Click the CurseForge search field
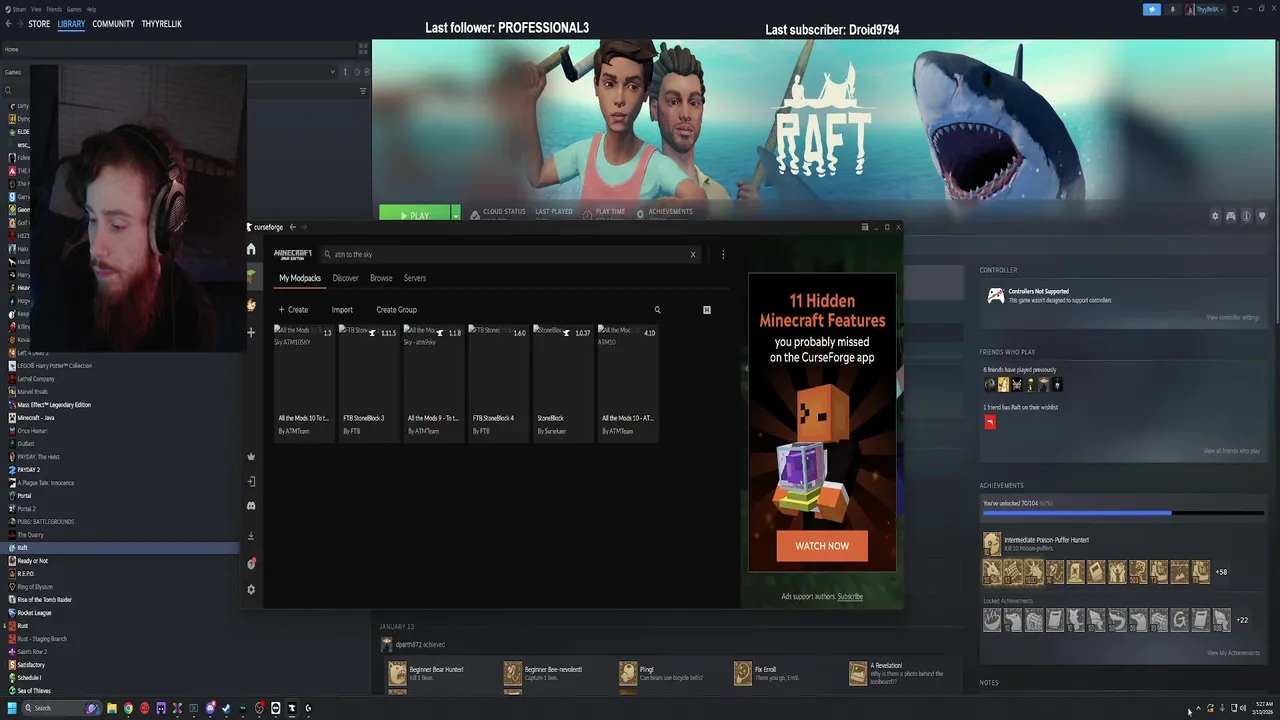 pos(510,254)
